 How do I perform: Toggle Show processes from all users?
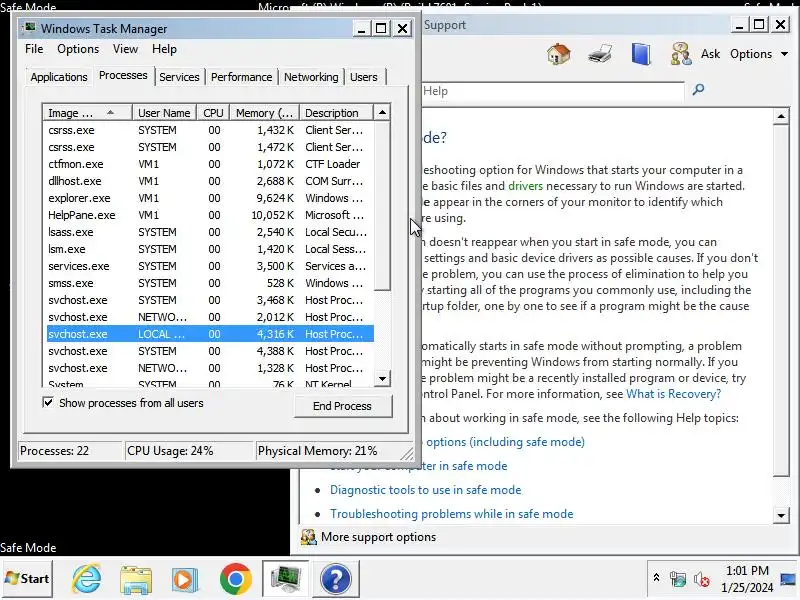[48, 403]
